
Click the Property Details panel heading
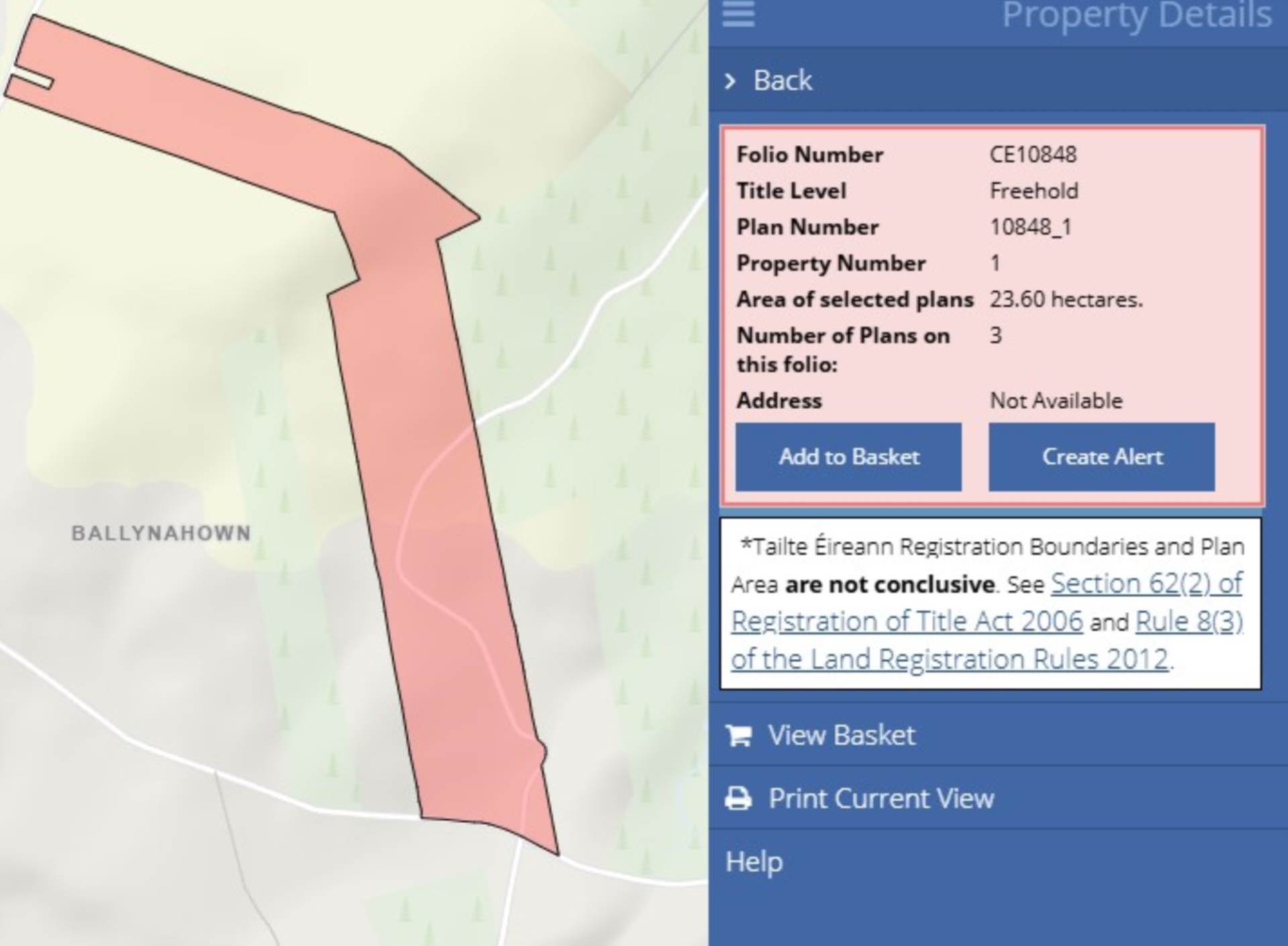pos(1136,15)
